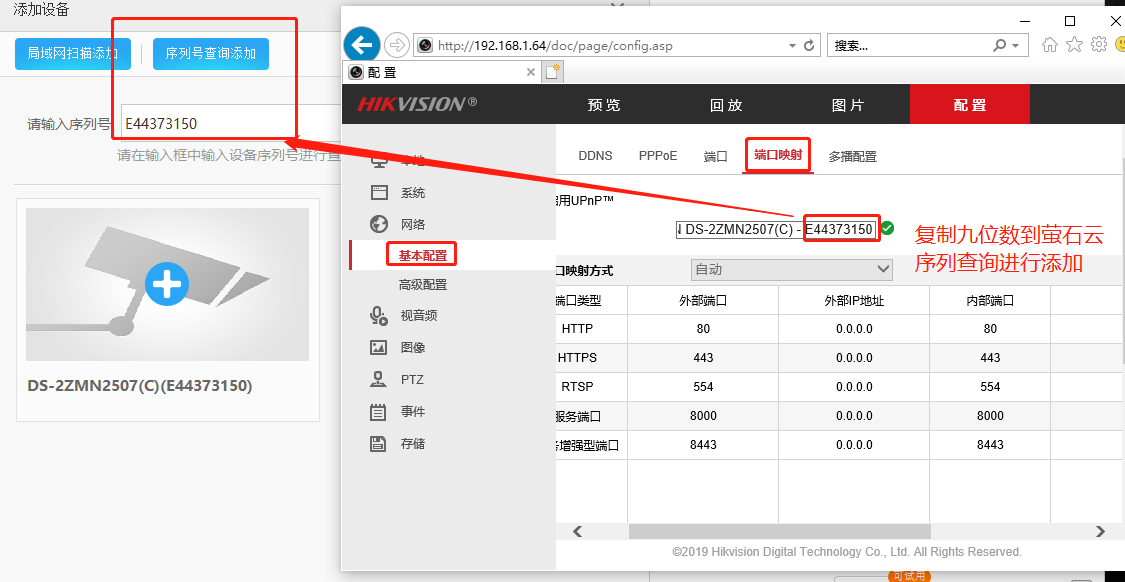The height and width of the screenshot is (582, 1125).
Task: Expand the address bar history dropdown
Action: (793, 46)
